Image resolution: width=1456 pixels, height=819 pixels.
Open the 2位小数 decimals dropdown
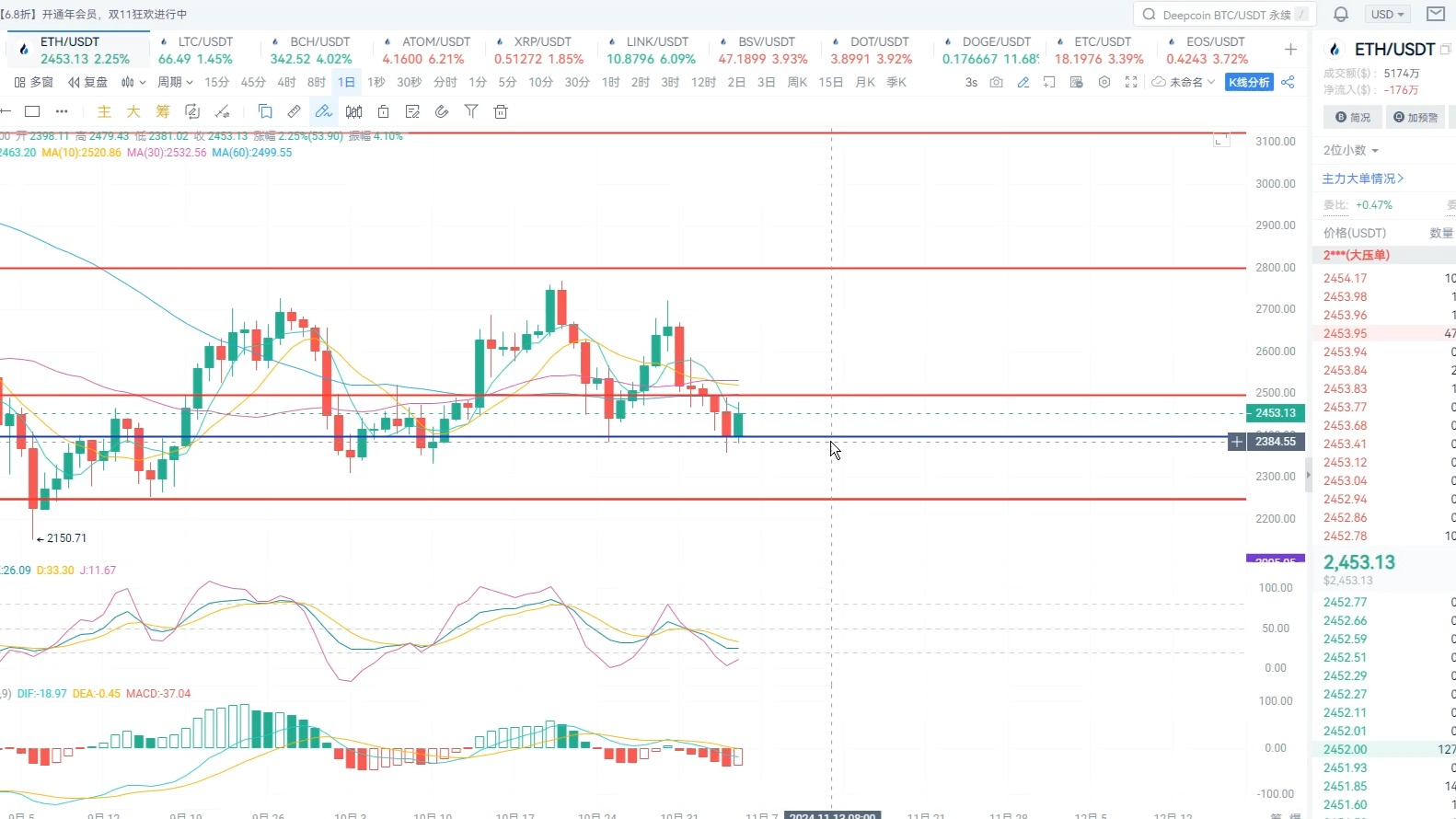(1351, 150)
